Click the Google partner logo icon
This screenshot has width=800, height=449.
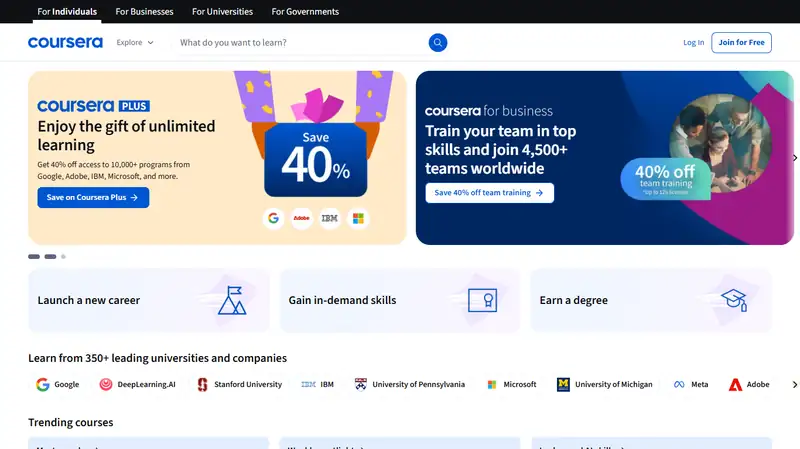coord(42,384)
